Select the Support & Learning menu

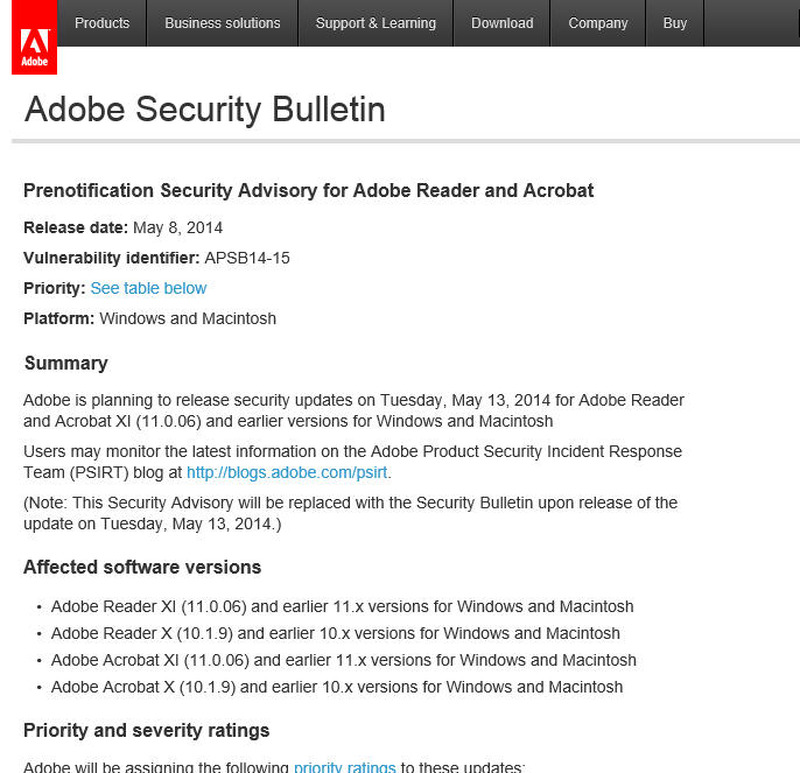pyautogui.click(x=375, y=23)
